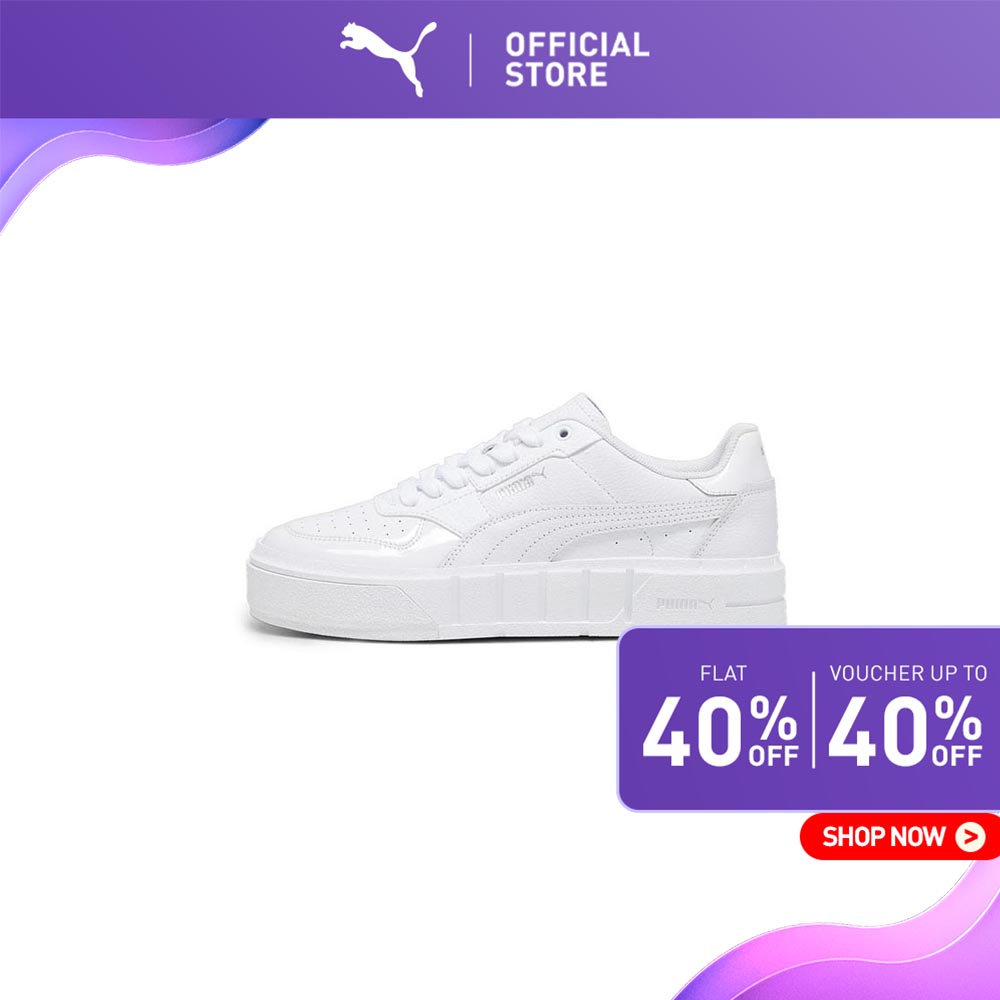Viewport: 1000px width, 1000px height.
Task: Click the purple header banner
Action: [x=500, y=59]
